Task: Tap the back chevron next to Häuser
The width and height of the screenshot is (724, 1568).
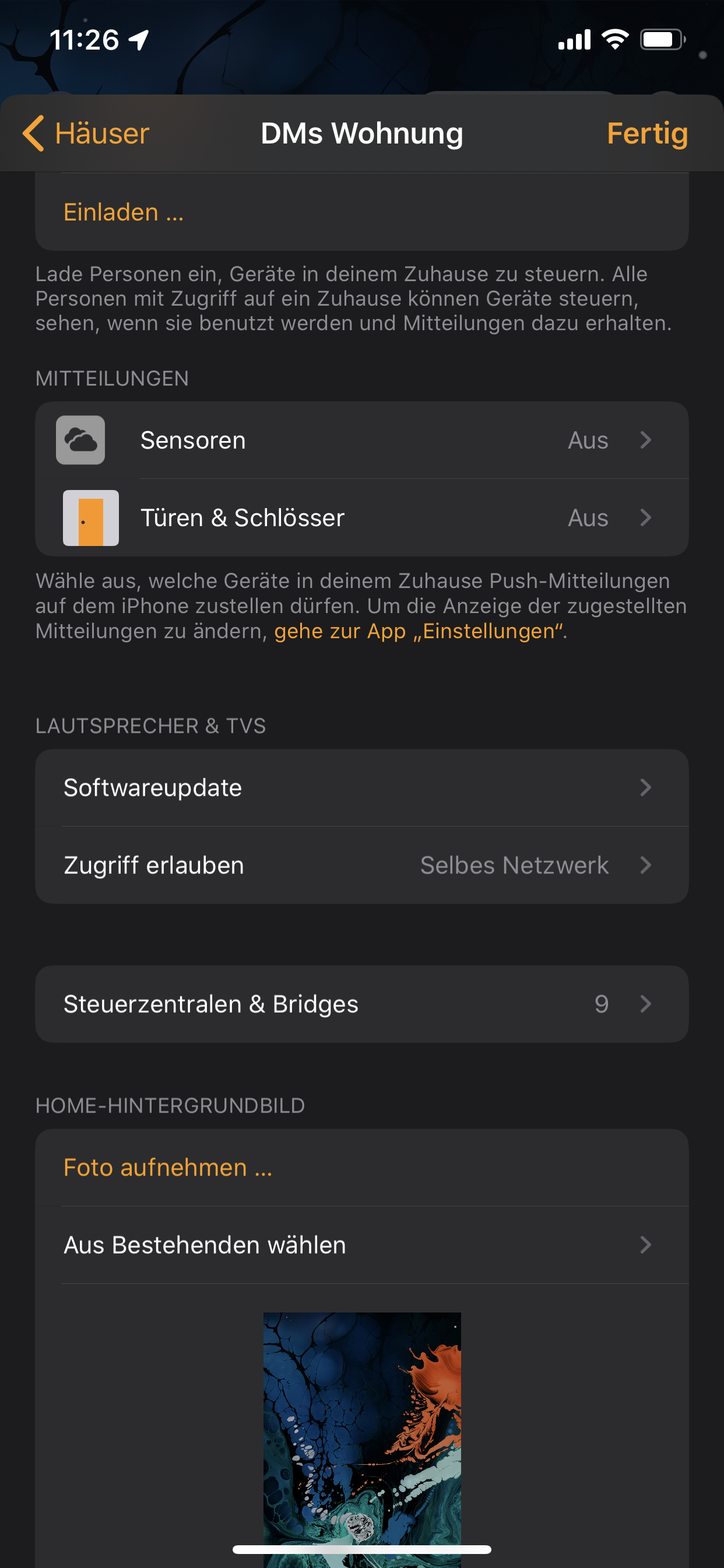Action: [33, 134]
